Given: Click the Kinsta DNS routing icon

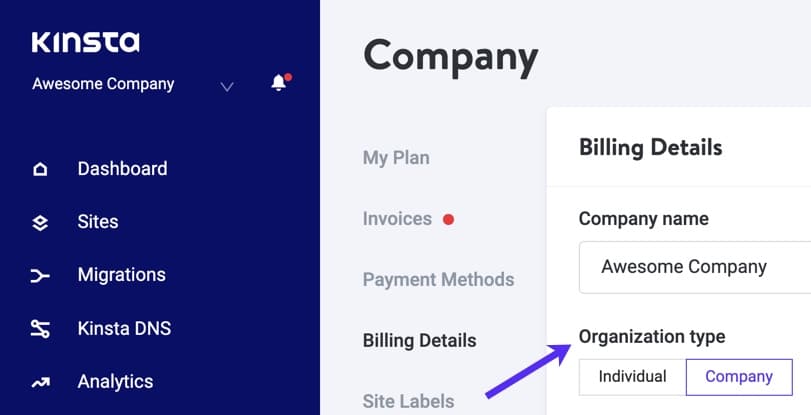Looking at the screenshot, I should (40, 329).
